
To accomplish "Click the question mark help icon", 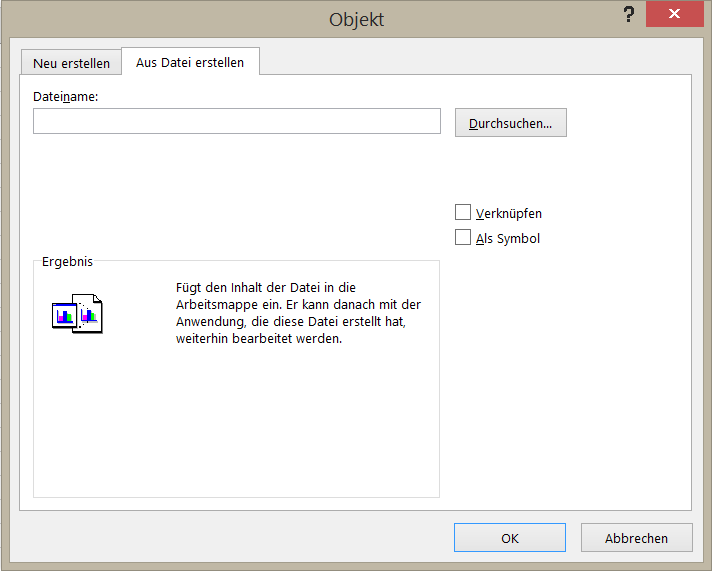I will (x=629, y=15).
